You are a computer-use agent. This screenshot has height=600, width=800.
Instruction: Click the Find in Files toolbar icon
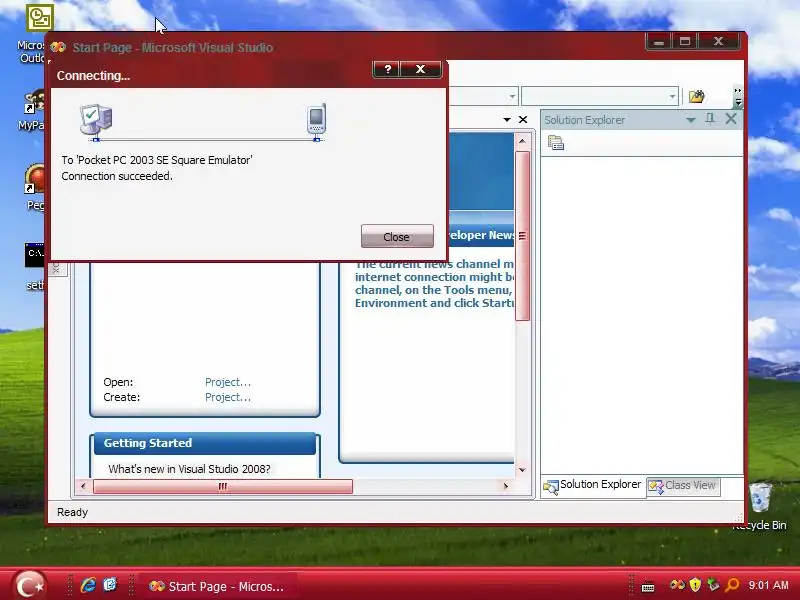696,96
